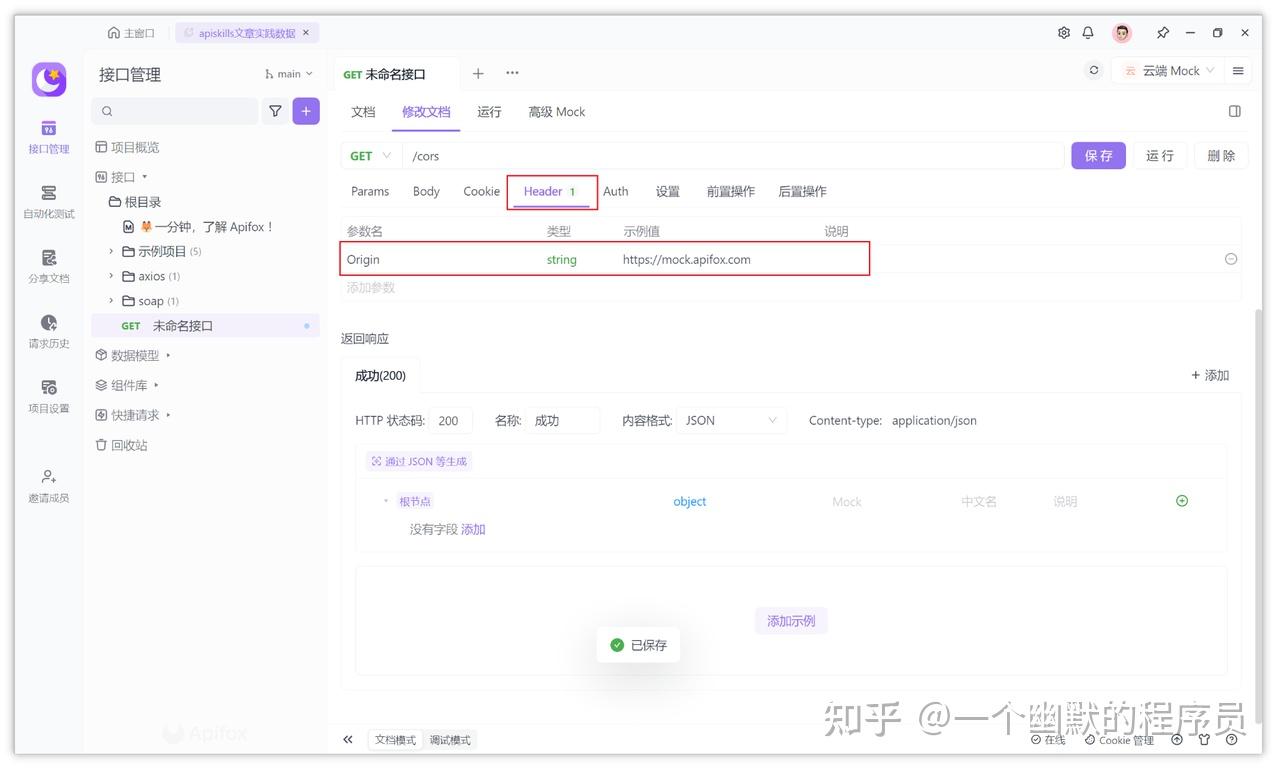This screenshot has height=769, width=1280.
Task: Click the notification bell icon
Action: pyautogui.click(x=1087, y=32)
